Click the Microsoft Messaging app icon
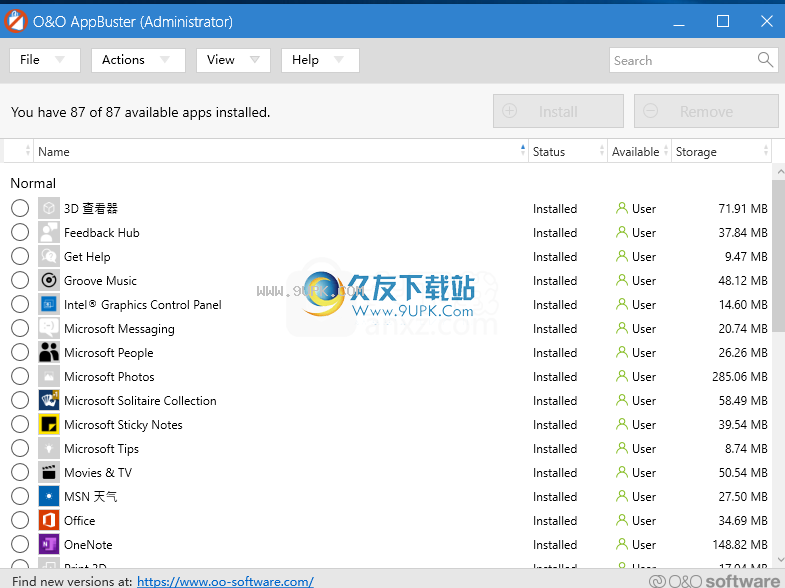785x588 pixels. tap(49, 328)
